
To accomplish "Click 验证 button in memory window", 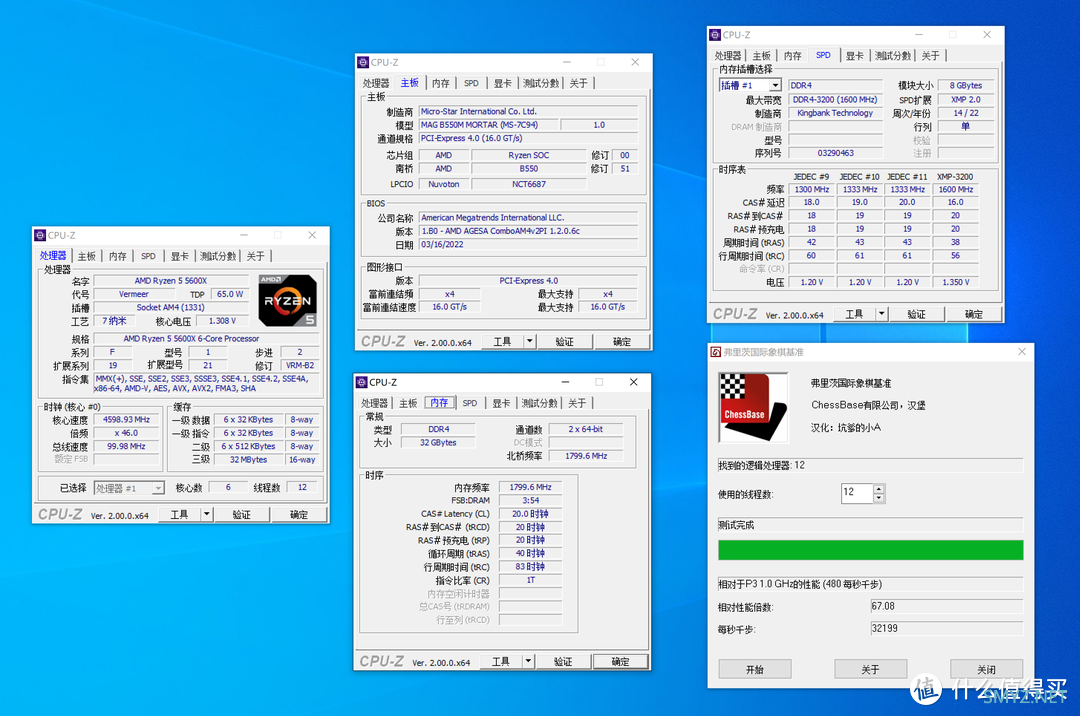I will (563, 662).
